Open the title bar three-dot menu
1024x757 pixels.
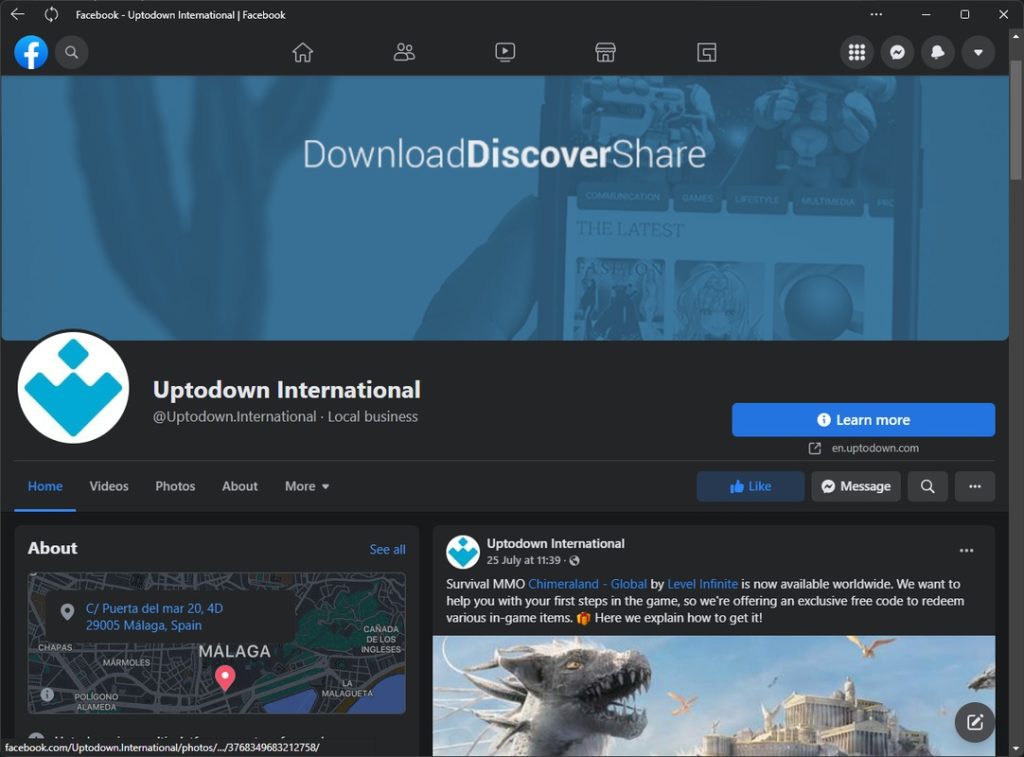click(876, 14)
